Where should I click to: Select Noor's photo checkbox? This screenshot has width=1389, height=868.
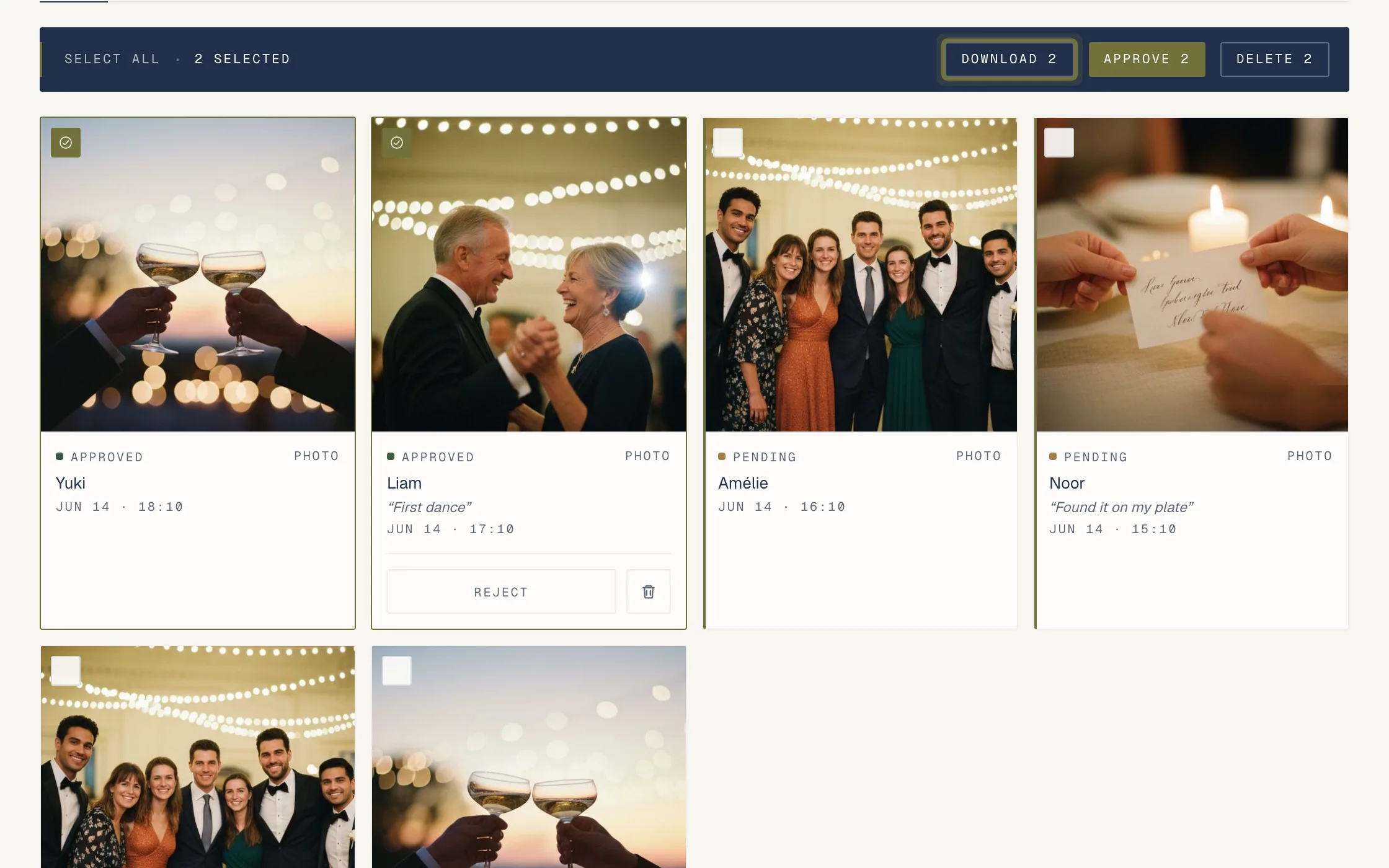pyautogui.click(x=1059, y=143)
